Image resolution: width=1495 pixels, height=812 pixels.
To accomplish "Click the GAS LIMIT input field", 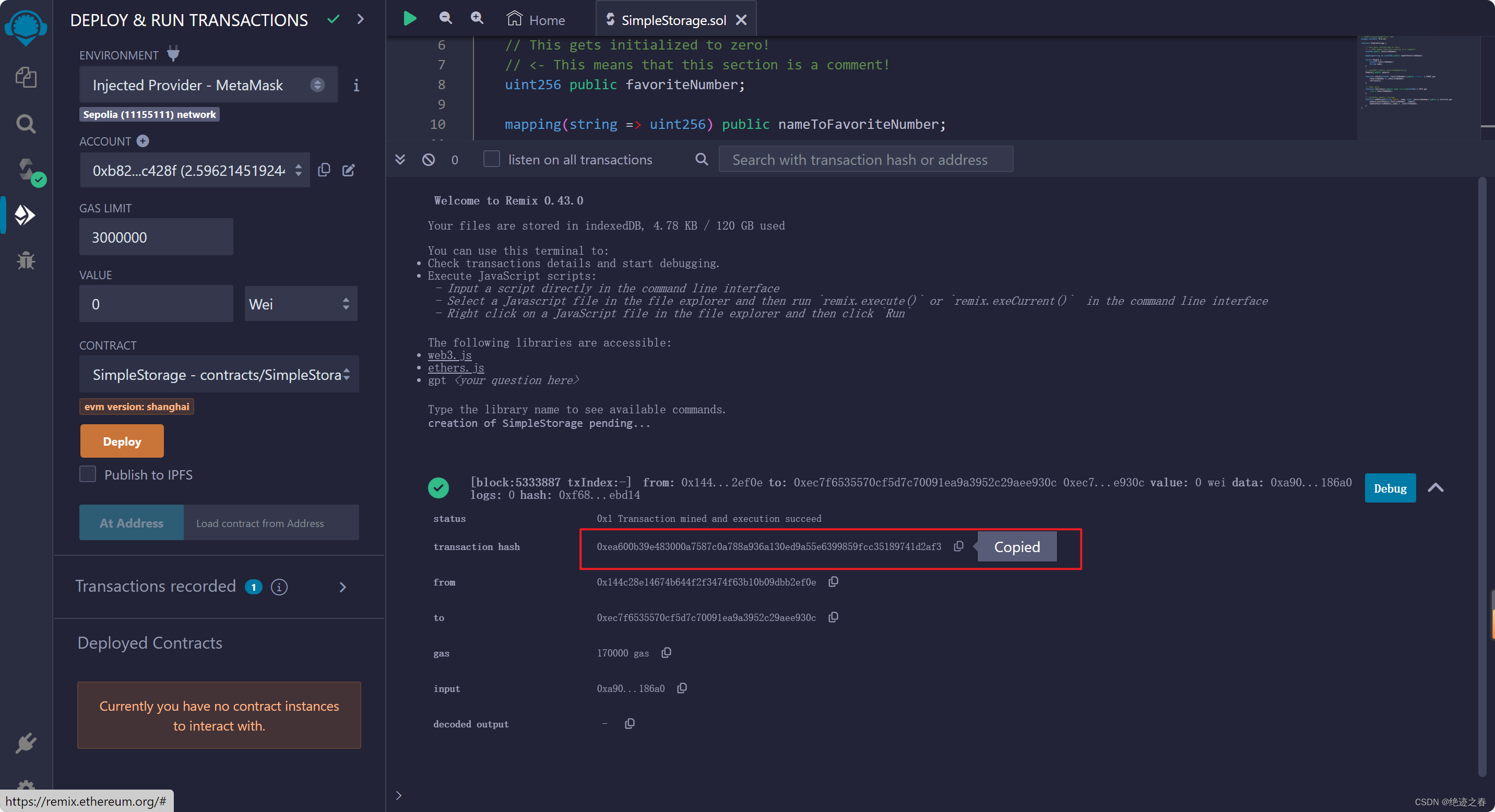I will click(155, 237).
